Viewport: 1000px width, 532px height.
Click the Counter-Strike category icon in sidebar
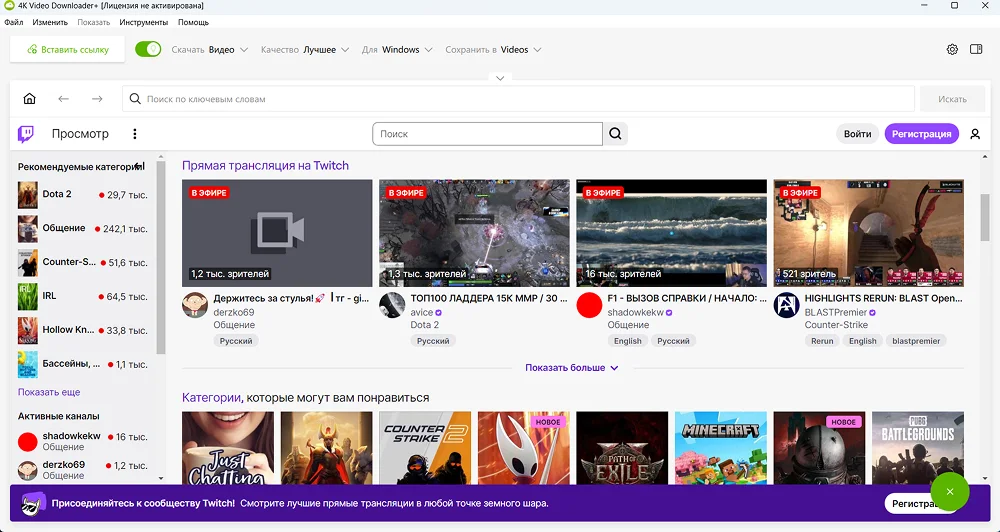coord(27,262)
